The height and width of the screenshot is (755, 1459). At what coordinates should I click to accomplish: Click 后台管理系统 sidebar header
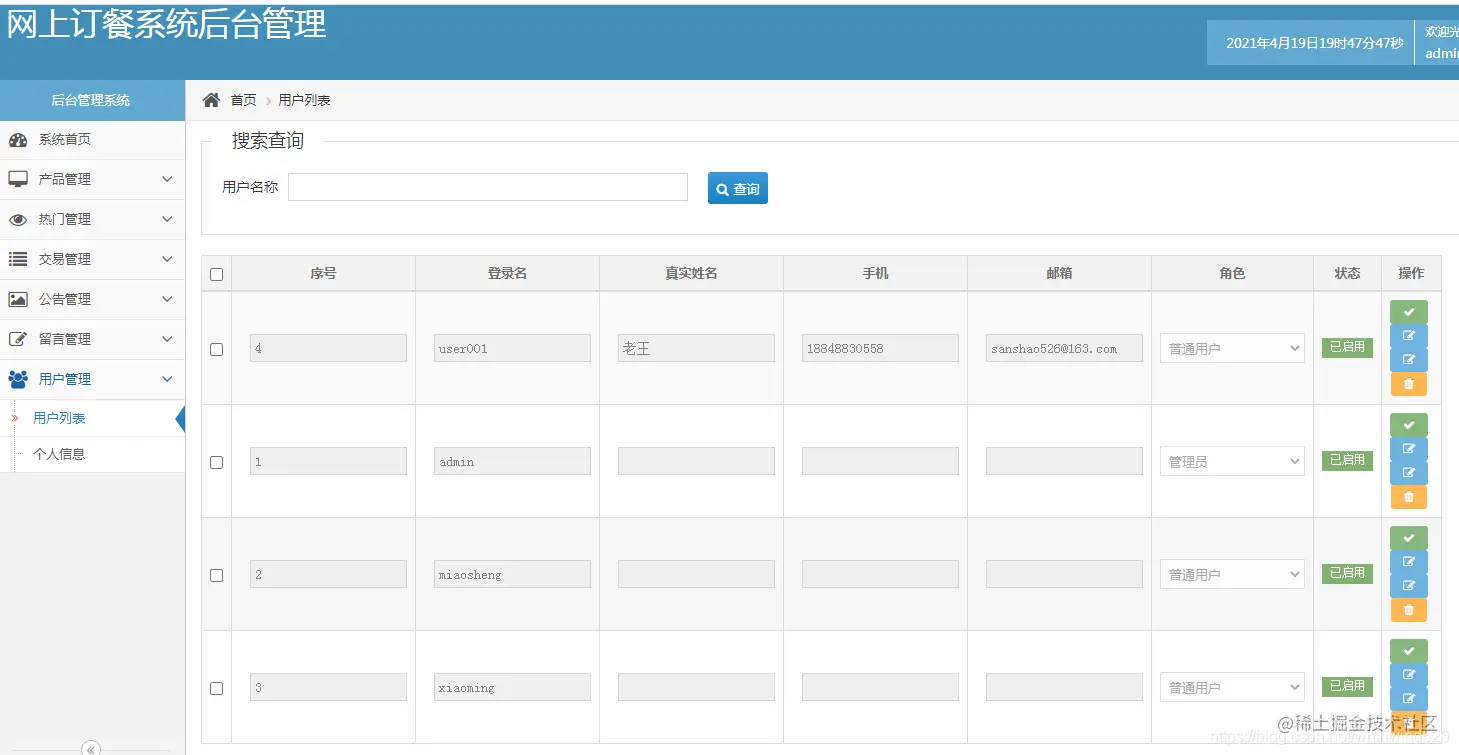92,100
